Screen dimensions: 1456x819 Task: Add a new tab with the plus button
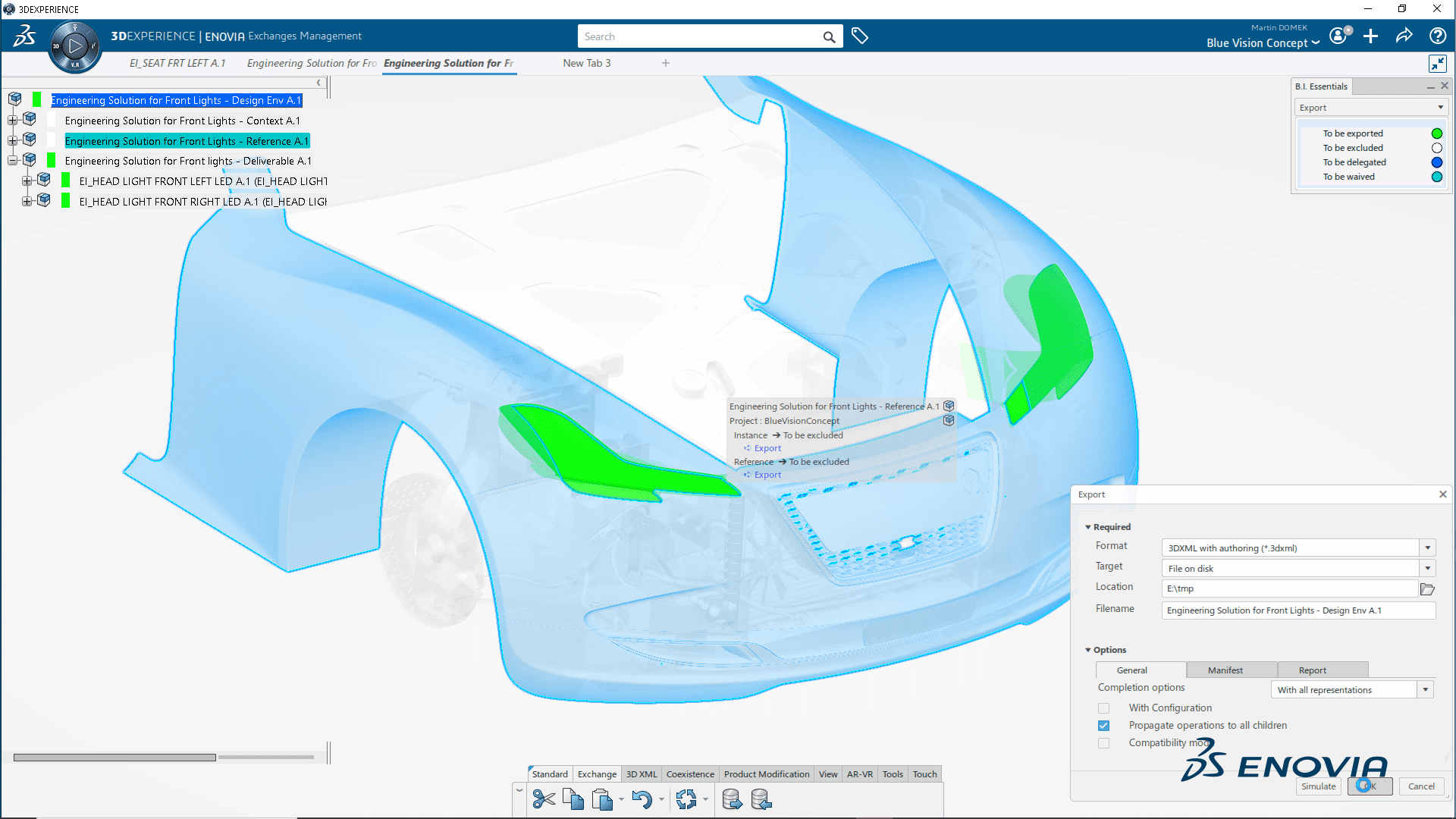click(x=666, y=63)
